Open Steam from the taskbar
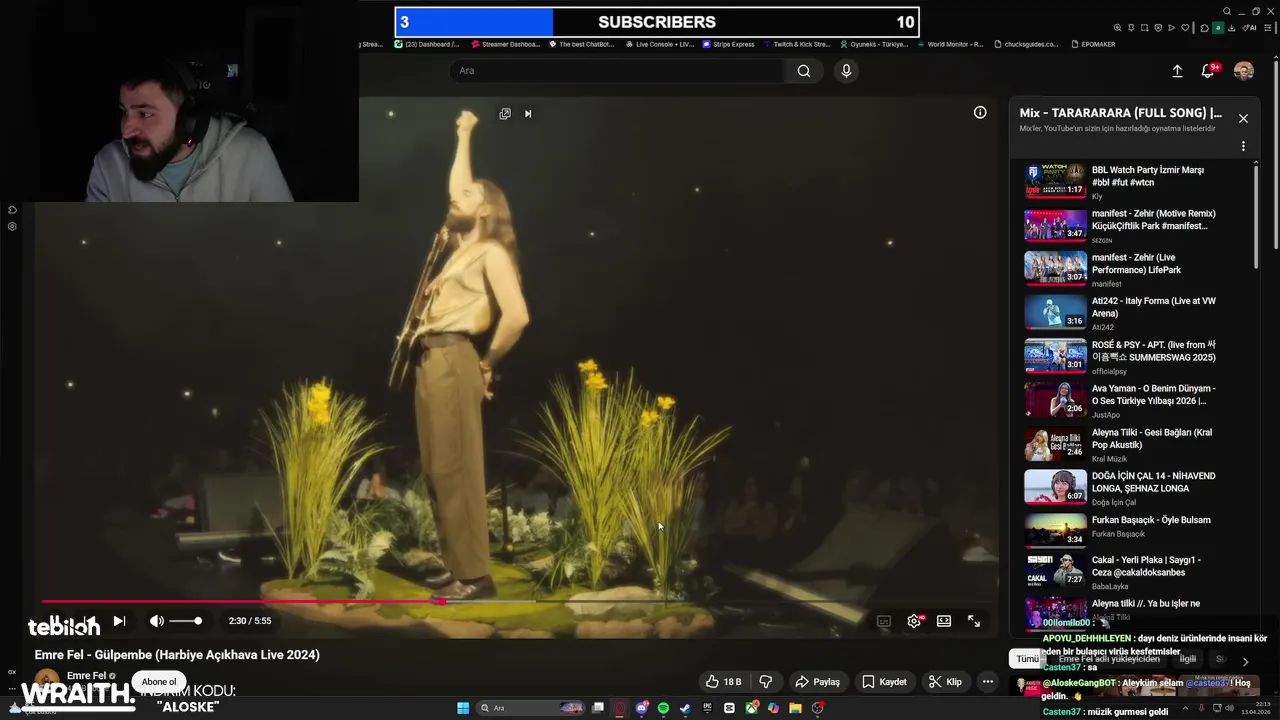Screen dimensions: 1280x720 click(x=685, y=708)
